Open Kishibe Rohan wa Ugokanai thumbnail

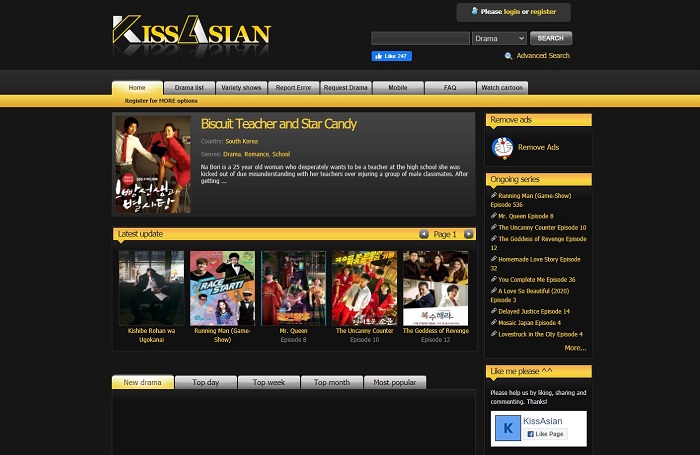pyautogui.click(x=151, y=288)
